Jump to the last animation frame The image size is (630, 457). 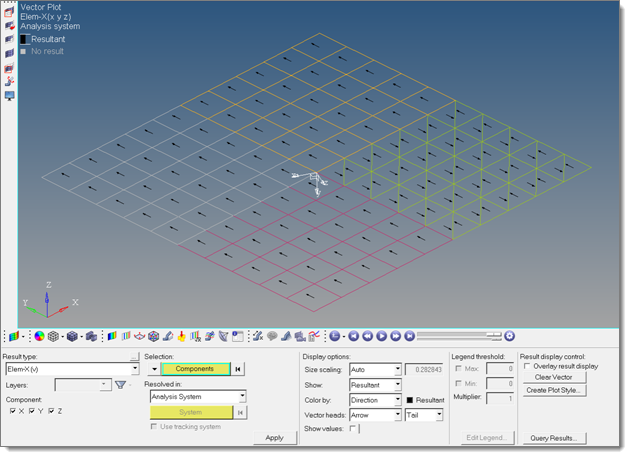pyautogui.click(x=409, y=336)
